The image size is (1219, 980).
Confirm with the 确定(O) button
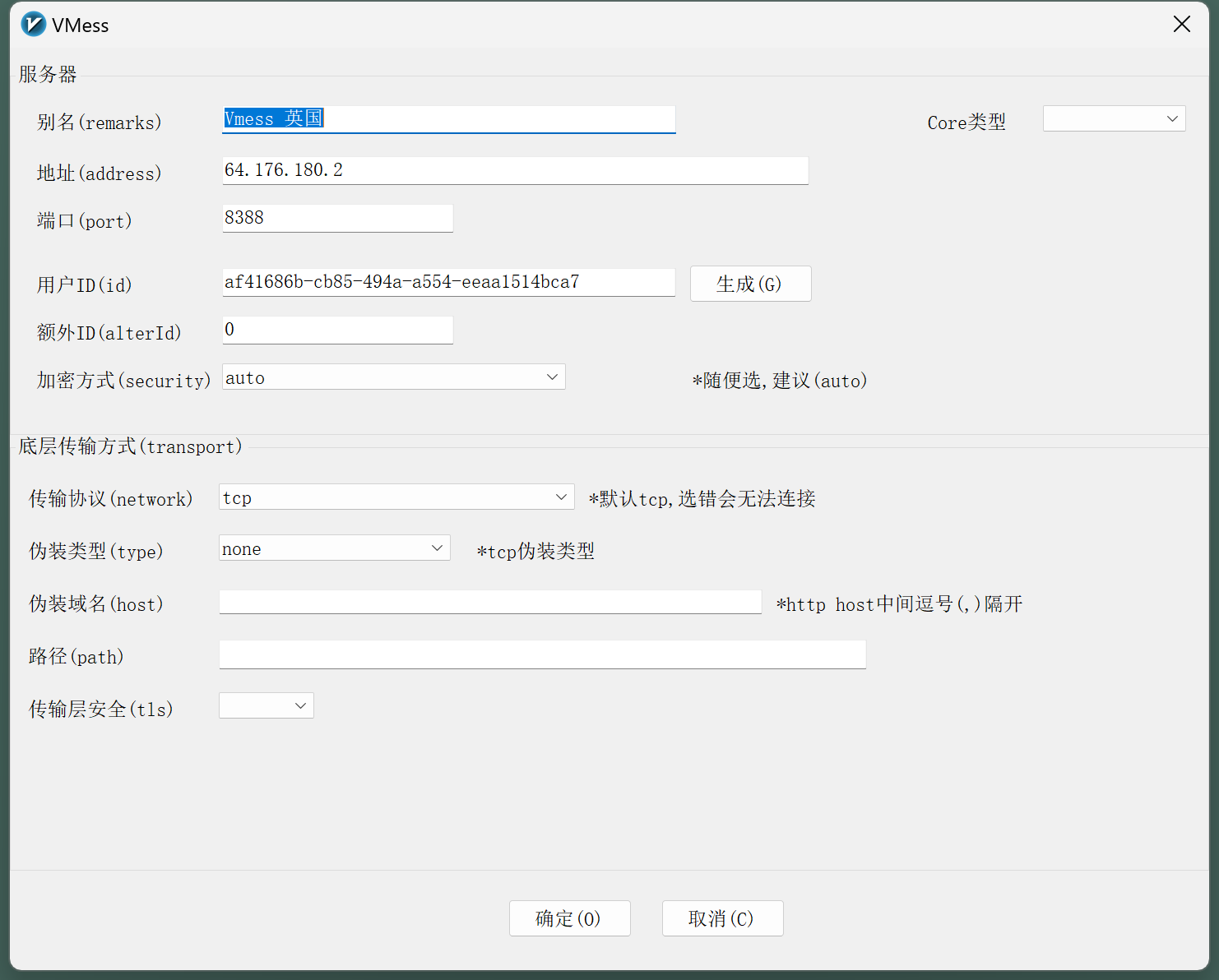[569, 918]
